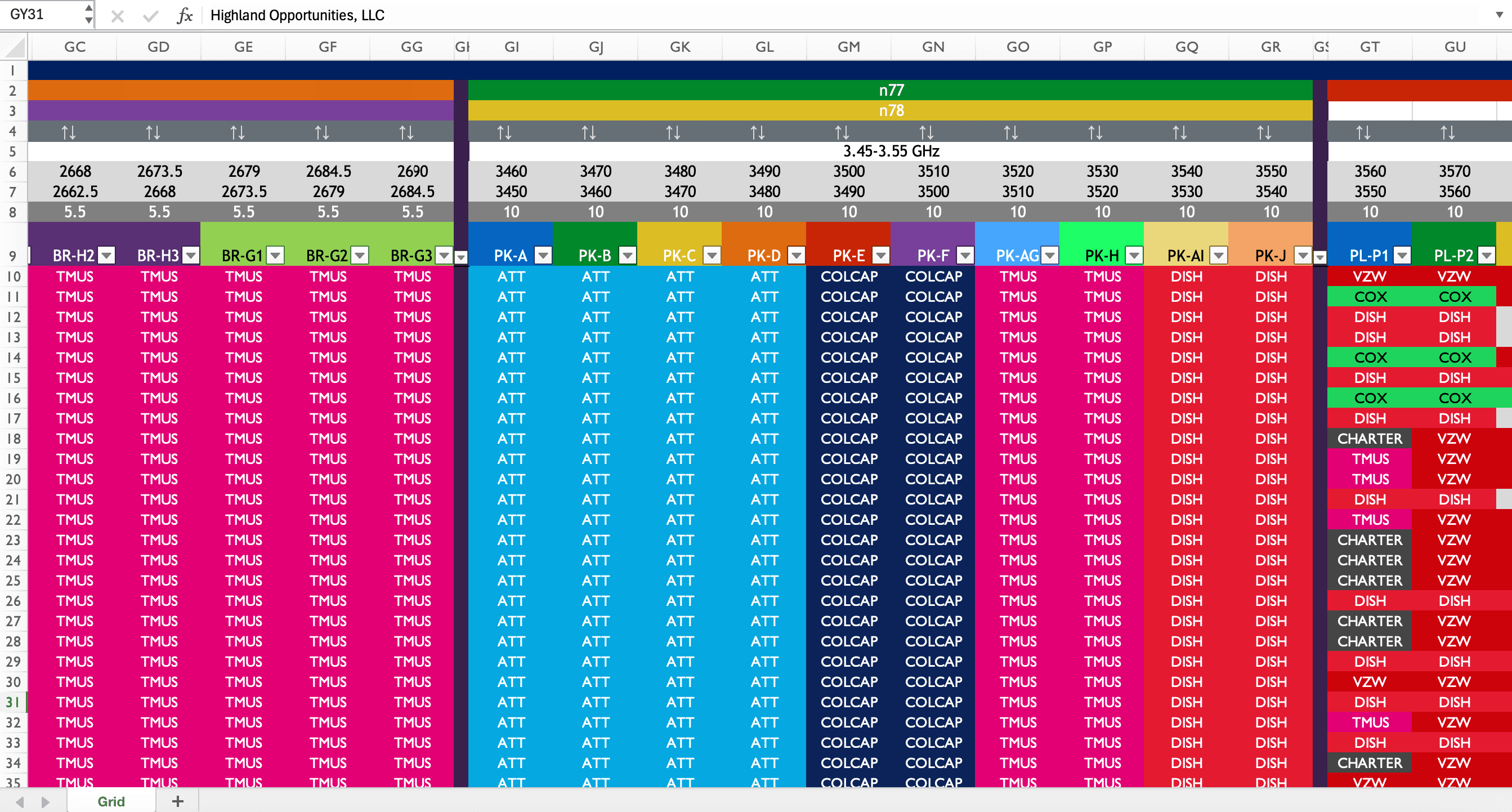Click CHARTER cell in row 18
The image size is (1512, 812).
pos(1370,439)
